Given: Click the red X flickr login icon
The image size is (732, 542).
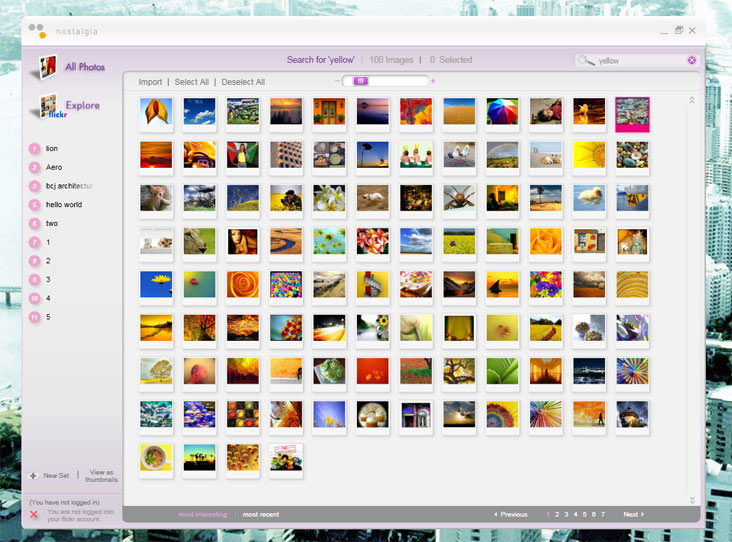Looking at the screenshot, I should click(34, 514).
